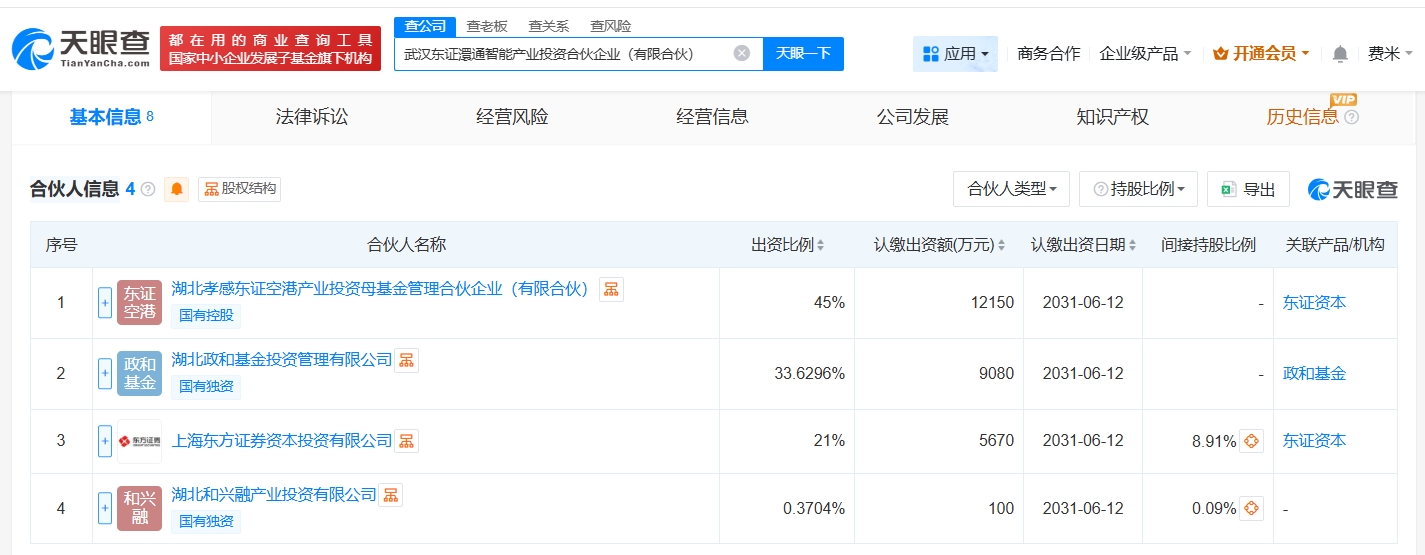View indirect holding path icon for 8.91%

coord(1251,441)
